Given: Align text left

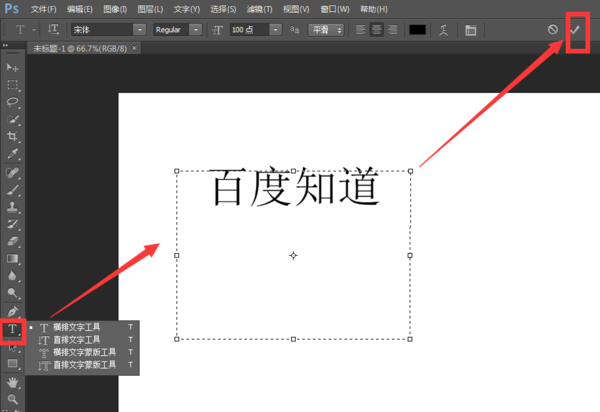Looking at the screenshot, I should (x=360, y=30).
